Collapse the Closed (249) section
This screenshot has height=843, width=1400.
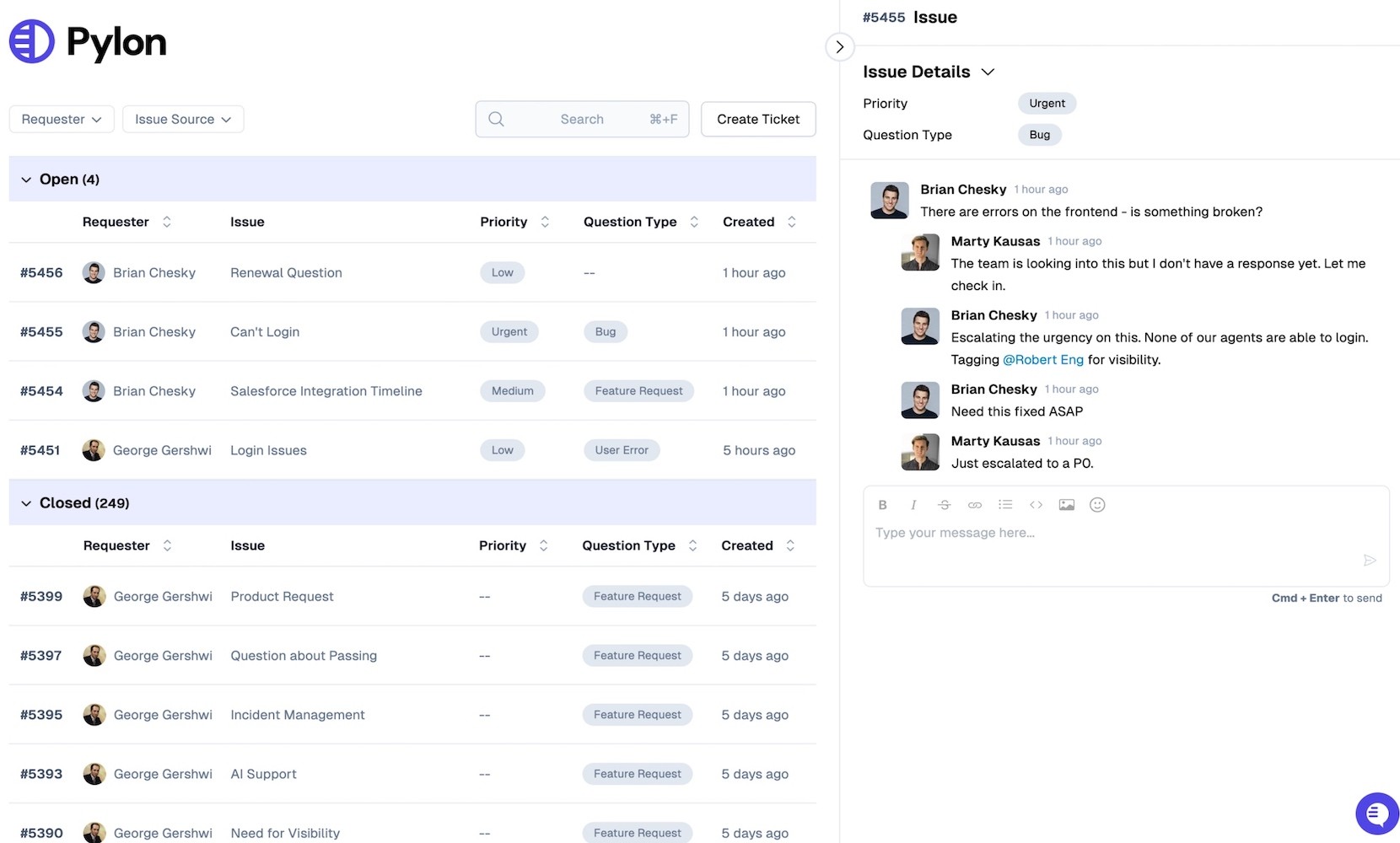tap(26, 503)
